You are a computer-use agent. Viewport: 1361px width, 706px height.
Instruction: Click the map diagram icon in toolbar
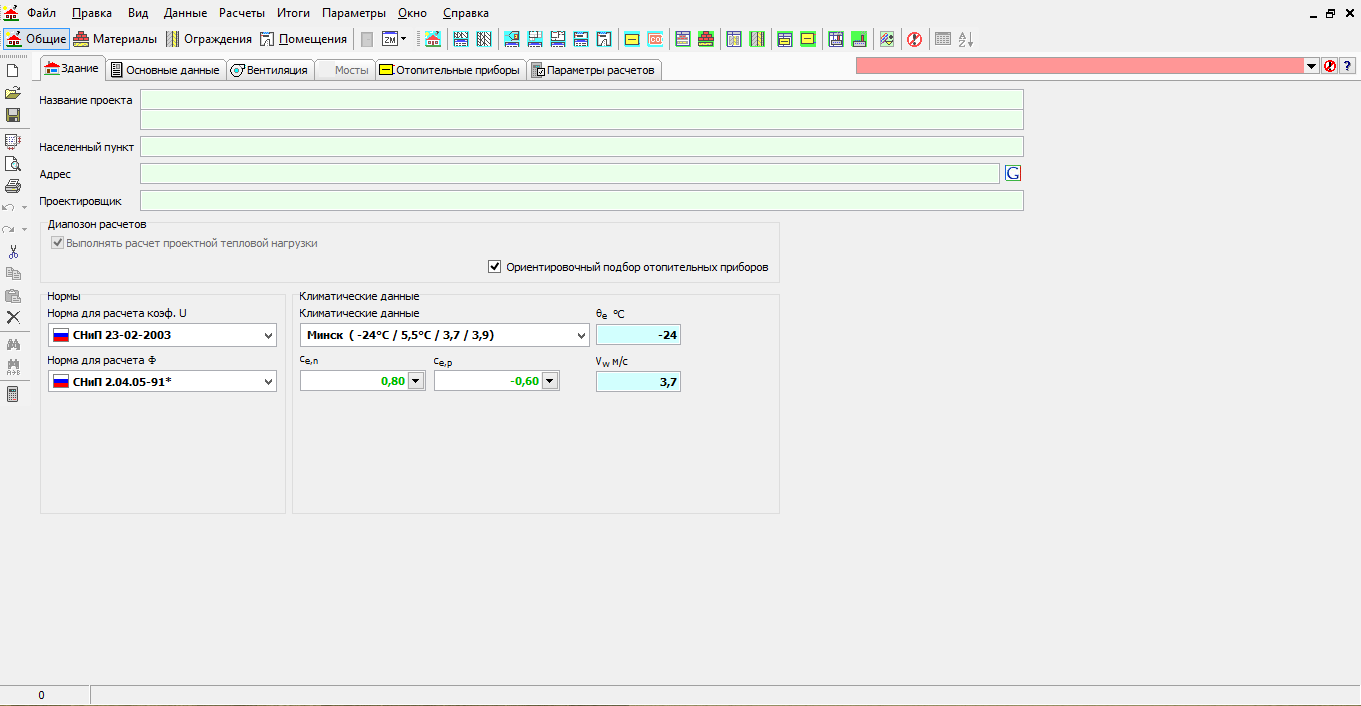click(x=887, y=39)
